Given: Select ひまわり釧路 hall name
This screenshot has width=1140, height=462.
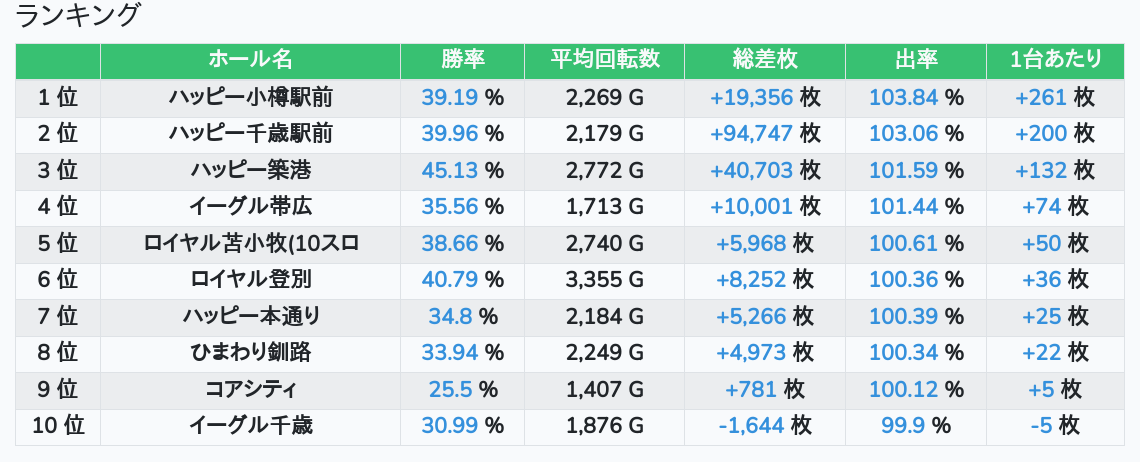Looking at the screenshot, I should pos(250,353).
